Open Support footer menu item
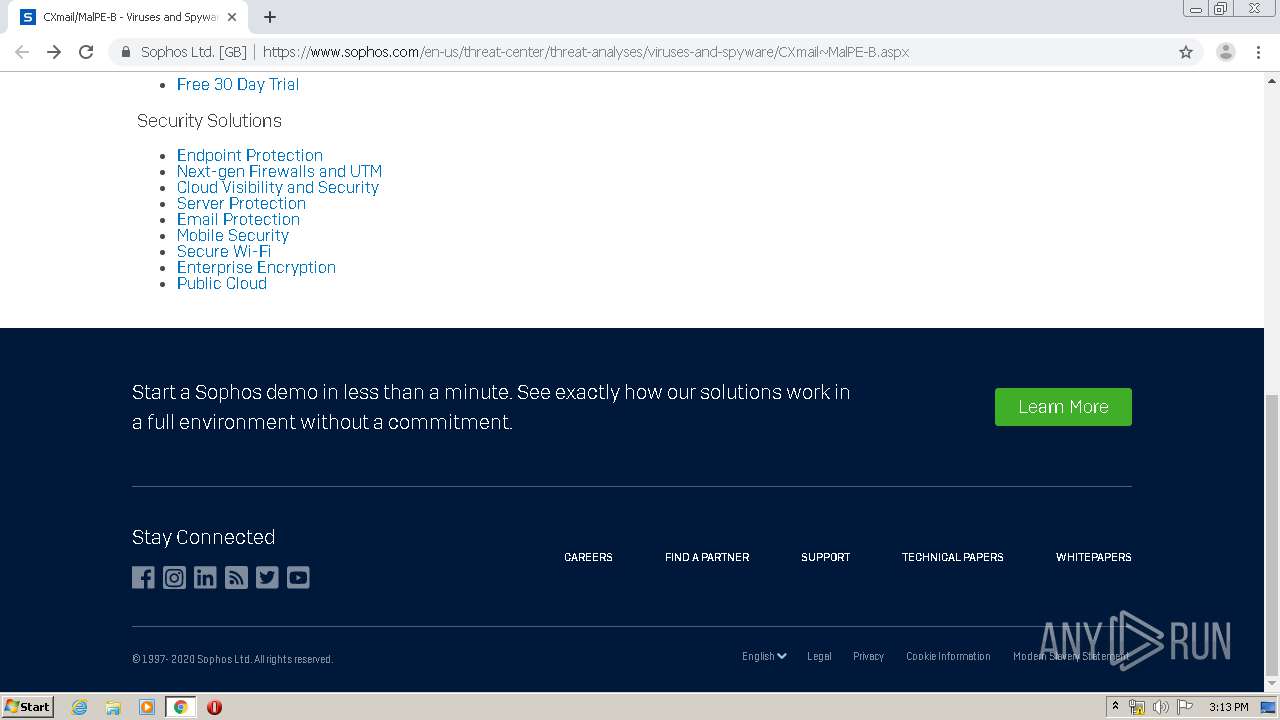1280x720 pixels. 825,557
